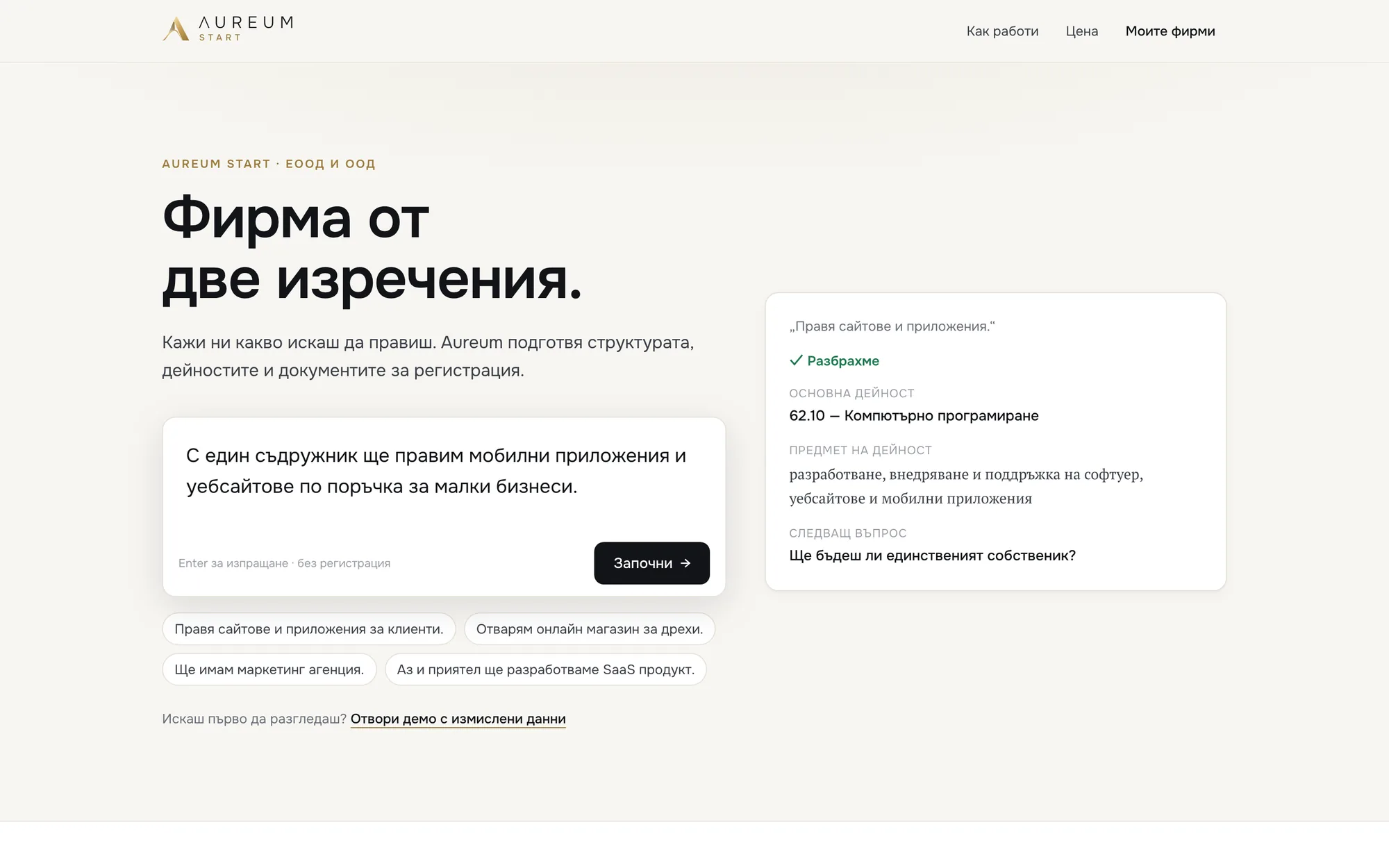Click the 62.10 — Компютърно програмиране text
Image resolution: width=1389 pixels, height=868 pixels.
click(x=914, y=416)
